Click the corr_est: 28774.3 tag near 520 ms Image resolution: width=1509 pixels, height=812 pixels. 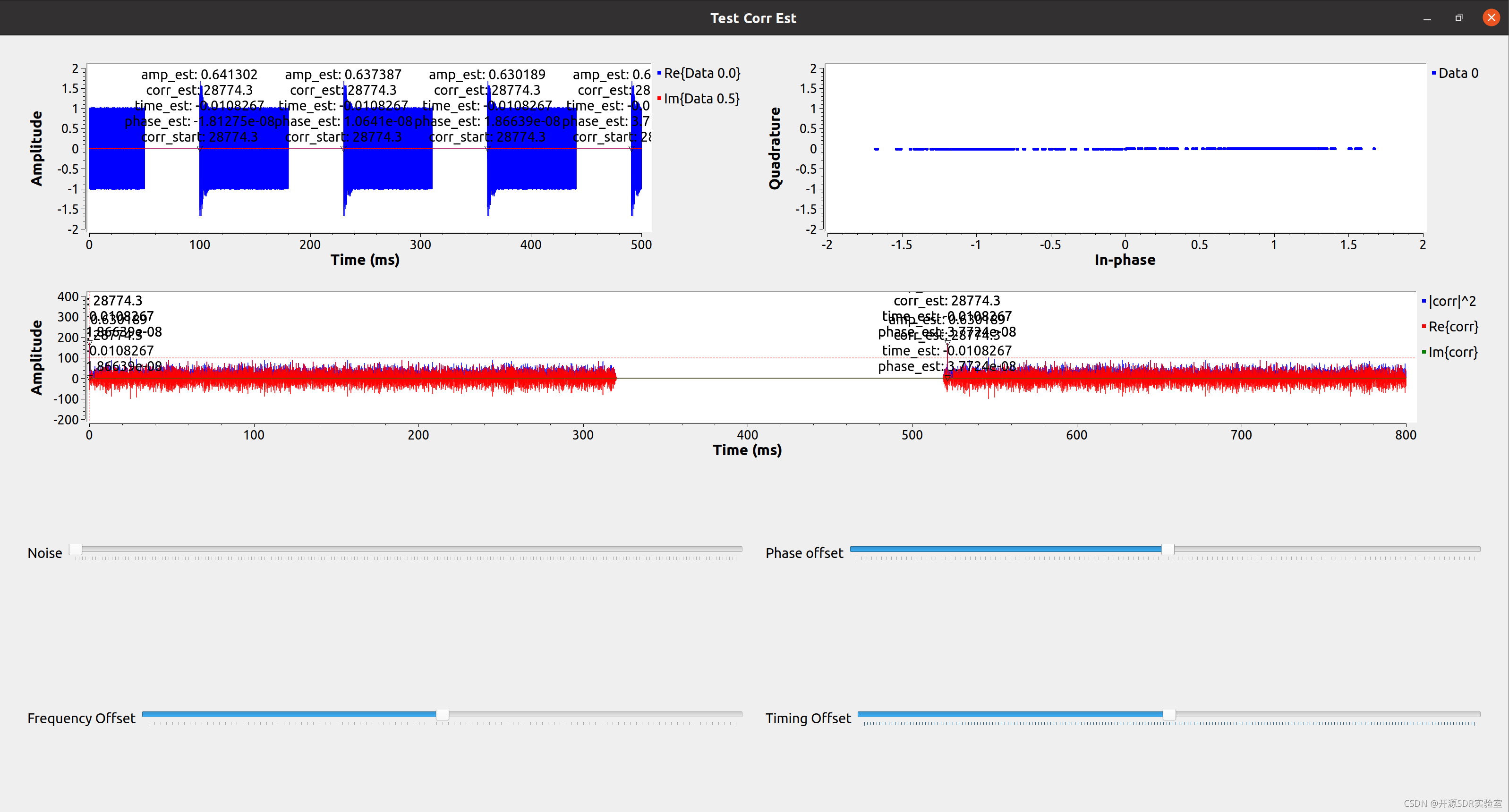click(x=946, y=301)
